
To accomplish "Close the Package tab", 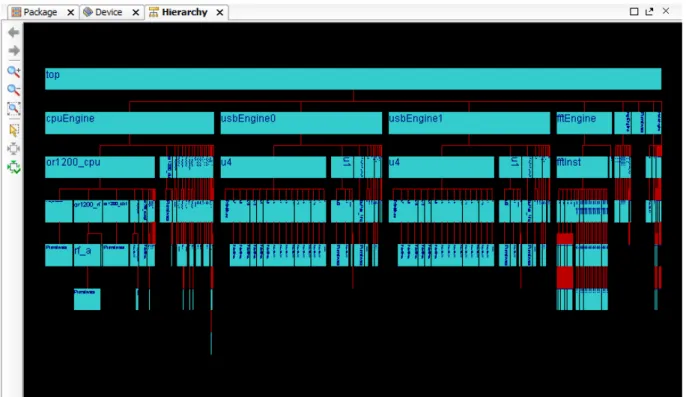I will pos(70,13).
